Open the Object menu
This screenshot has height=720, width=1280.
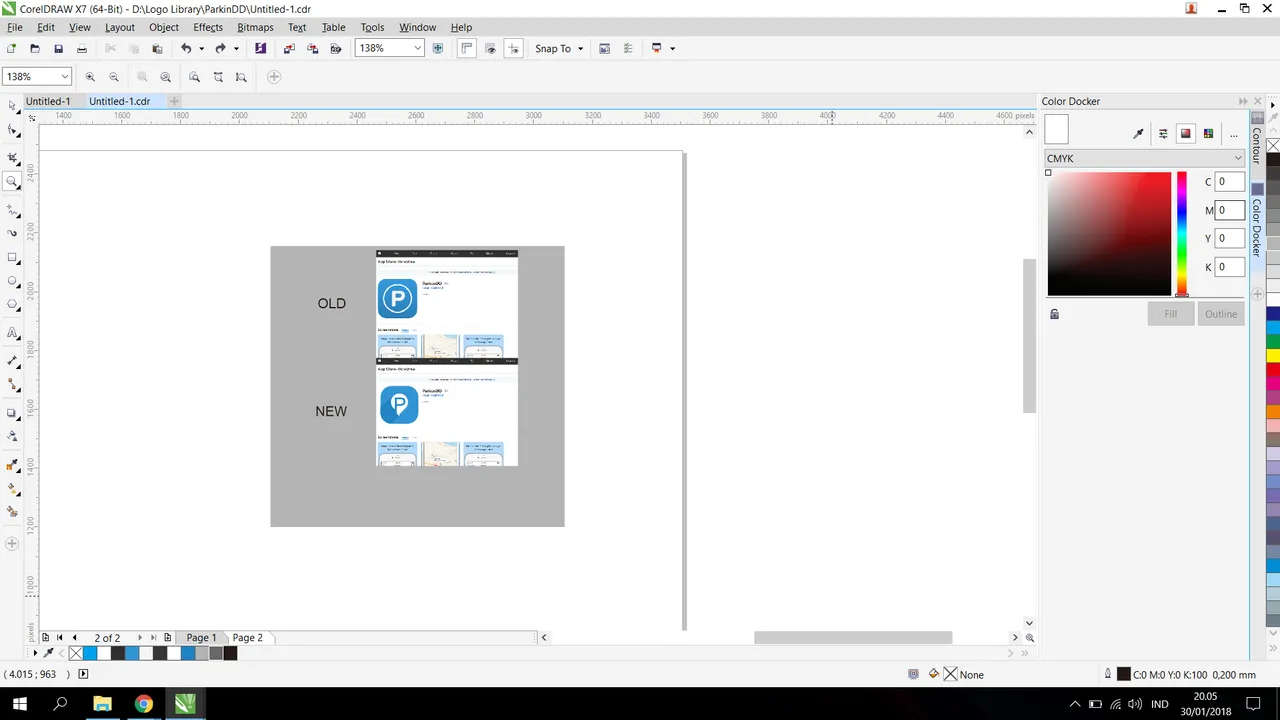tap(164, 27)
